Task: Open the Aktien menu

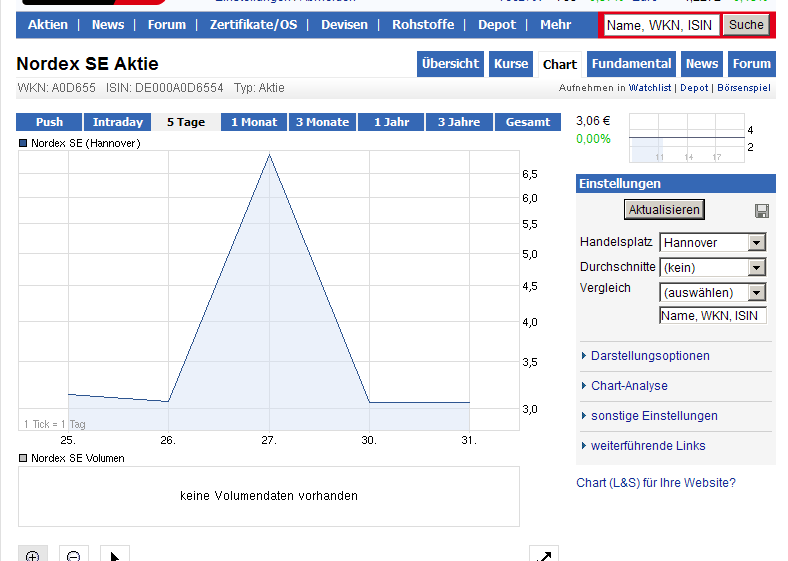Action: click(48, 25)
